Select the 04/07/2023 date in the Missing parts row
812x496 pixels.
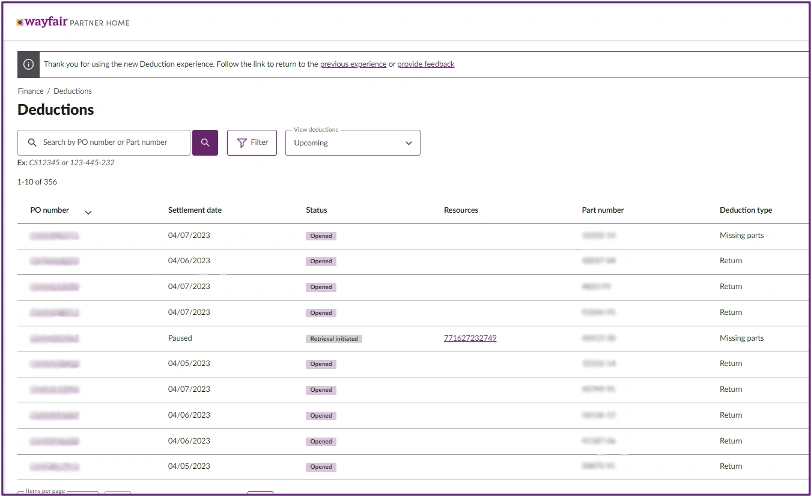pyautogui.click(x=189, y=235)
